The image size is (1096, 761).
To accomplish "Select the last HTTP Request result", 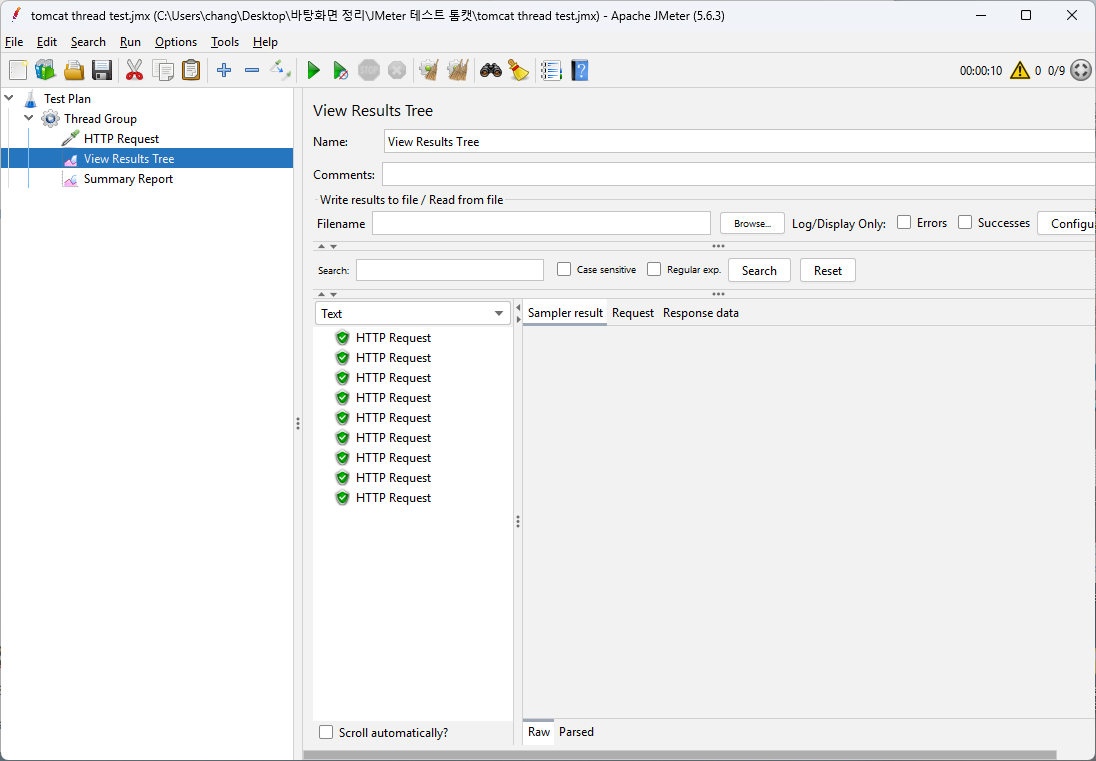I will tap(393, 498).
